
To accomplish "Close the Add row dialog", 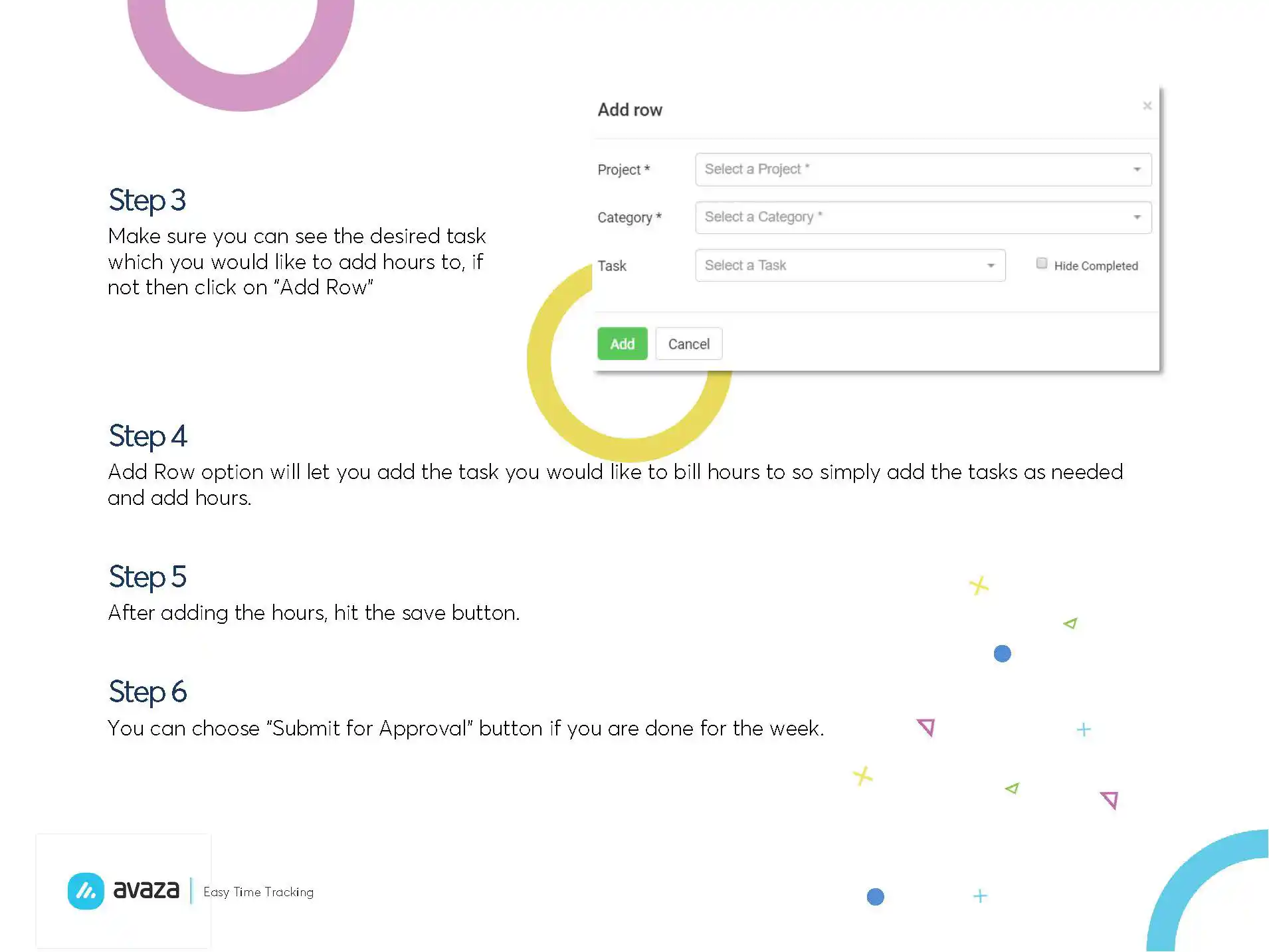I will pos(1147,106).
